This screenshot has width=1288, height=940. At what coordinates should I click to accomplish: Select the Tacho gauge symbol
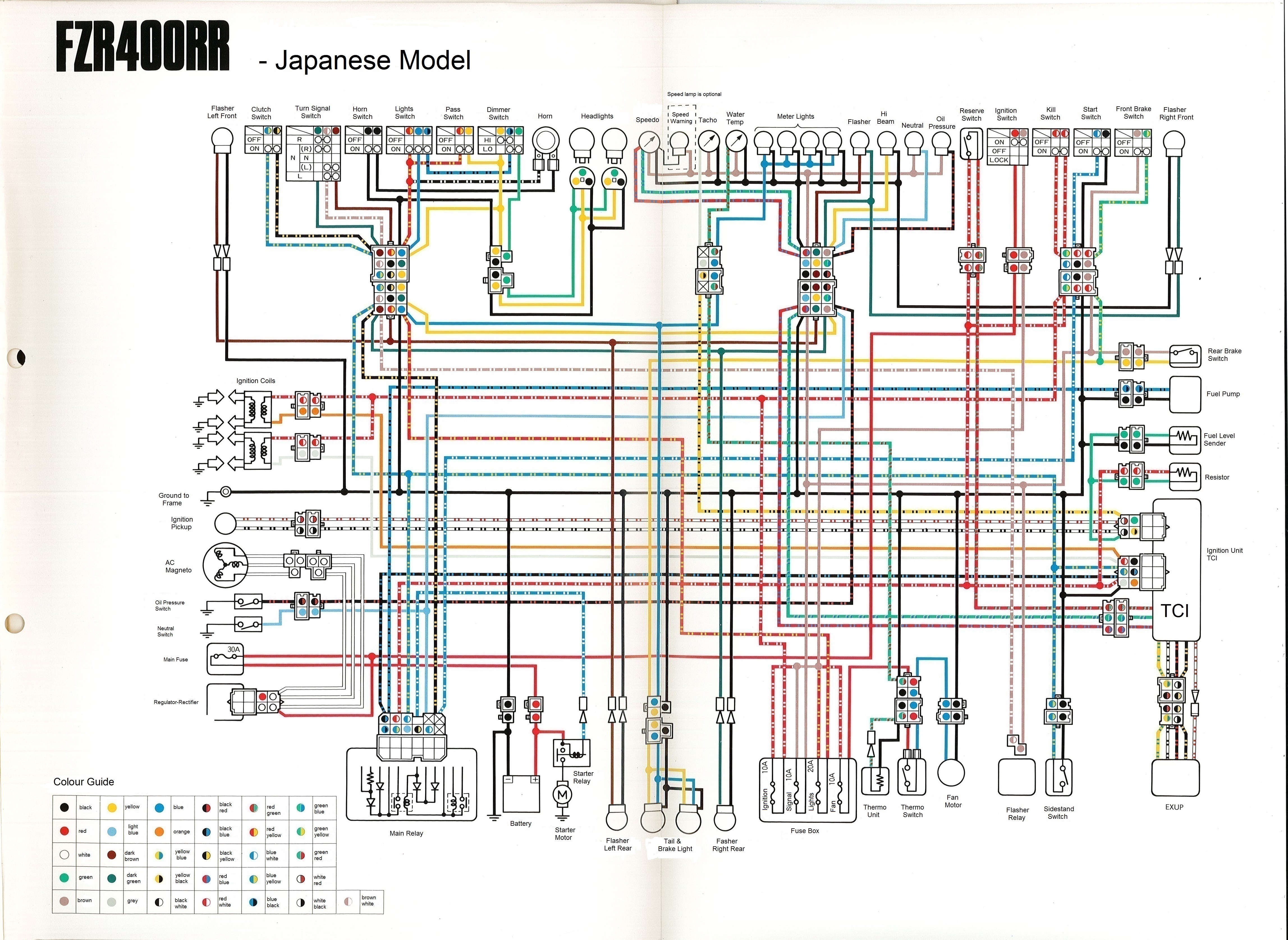point(709,142)
